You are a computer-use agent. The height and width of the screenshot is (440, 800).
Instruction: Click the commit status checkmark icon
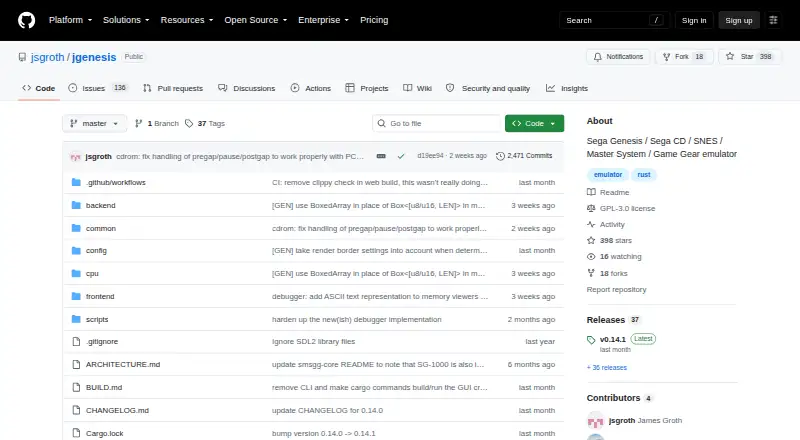401,156
